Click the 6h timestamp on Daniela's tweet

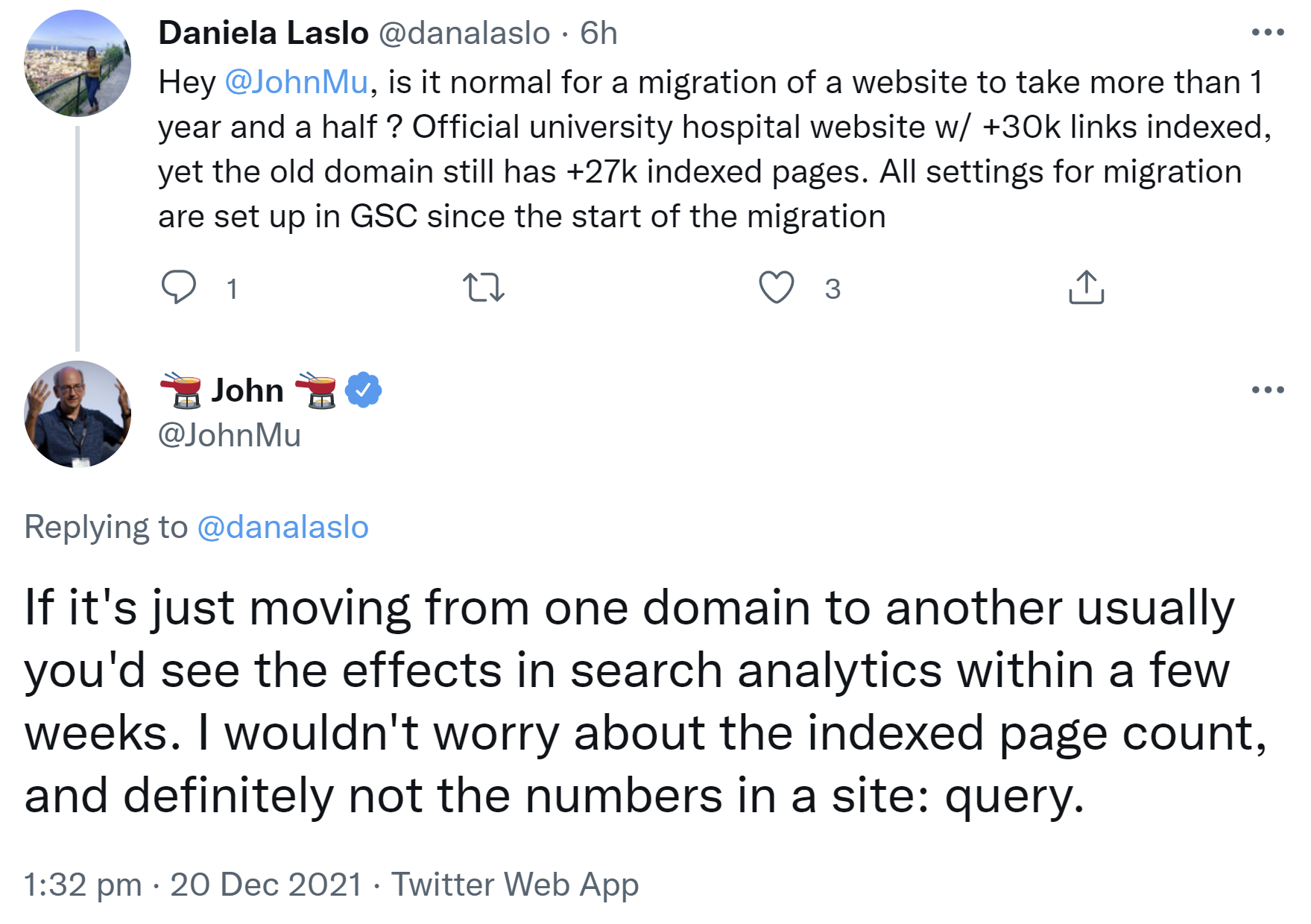[x=598, y=33]
